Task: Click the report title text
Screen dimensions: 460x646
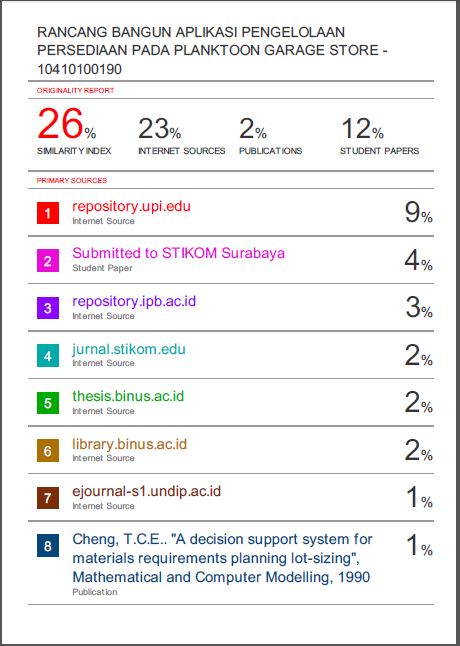Action: tap(212, 50)
